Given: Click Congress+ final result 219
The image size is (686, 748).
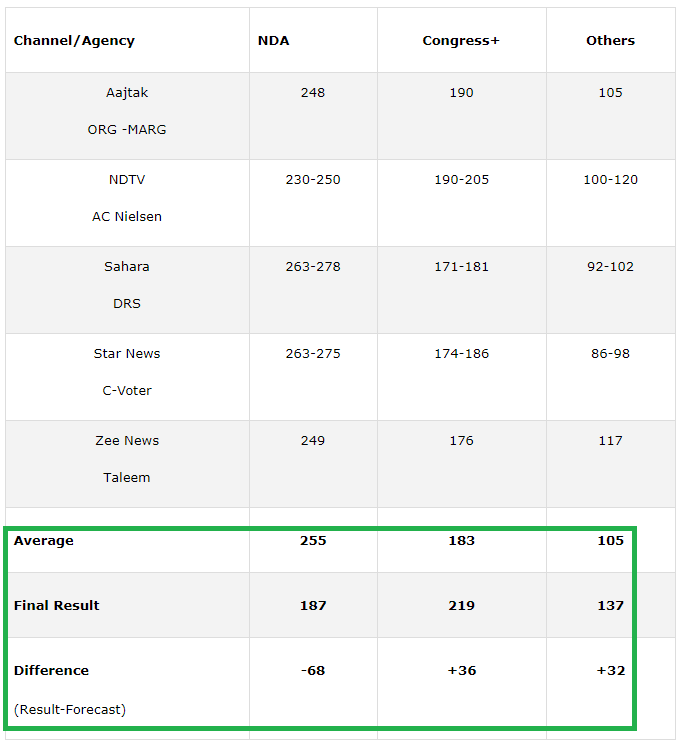Looking at the screenshot, I should point(461,606).
